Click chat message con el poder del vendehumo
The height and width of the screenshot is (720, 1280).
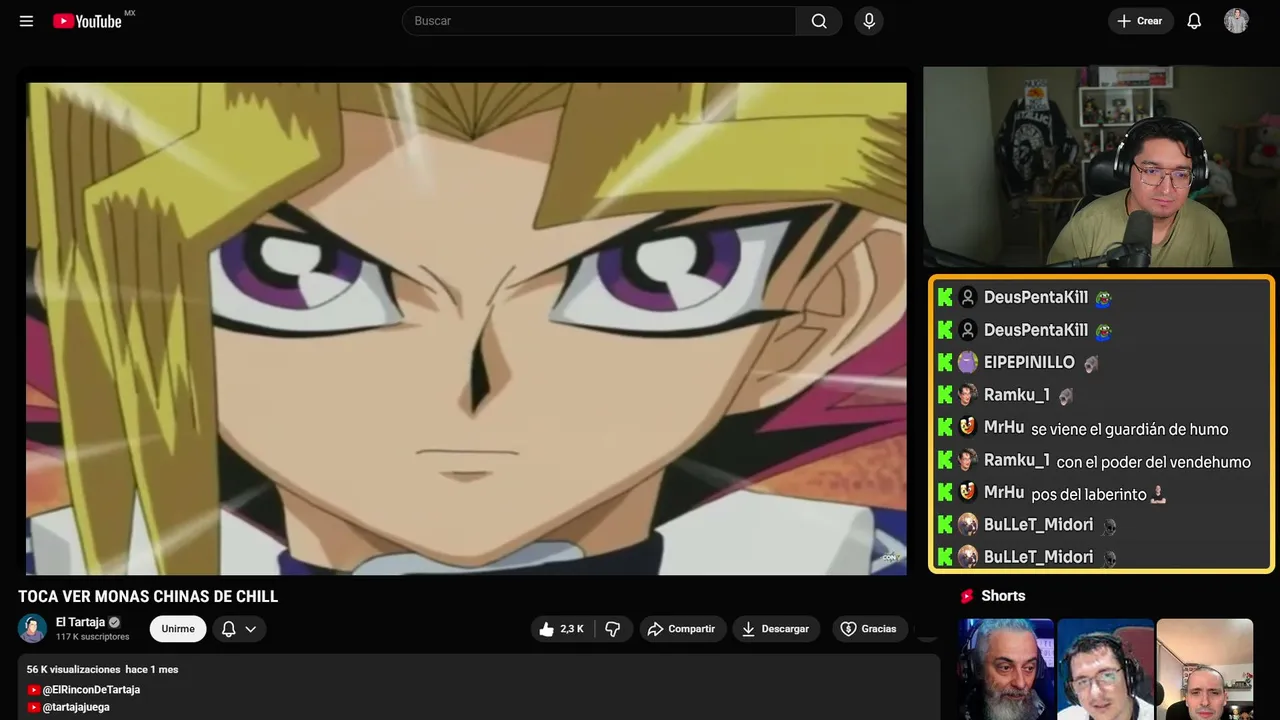pos(1154,462)
